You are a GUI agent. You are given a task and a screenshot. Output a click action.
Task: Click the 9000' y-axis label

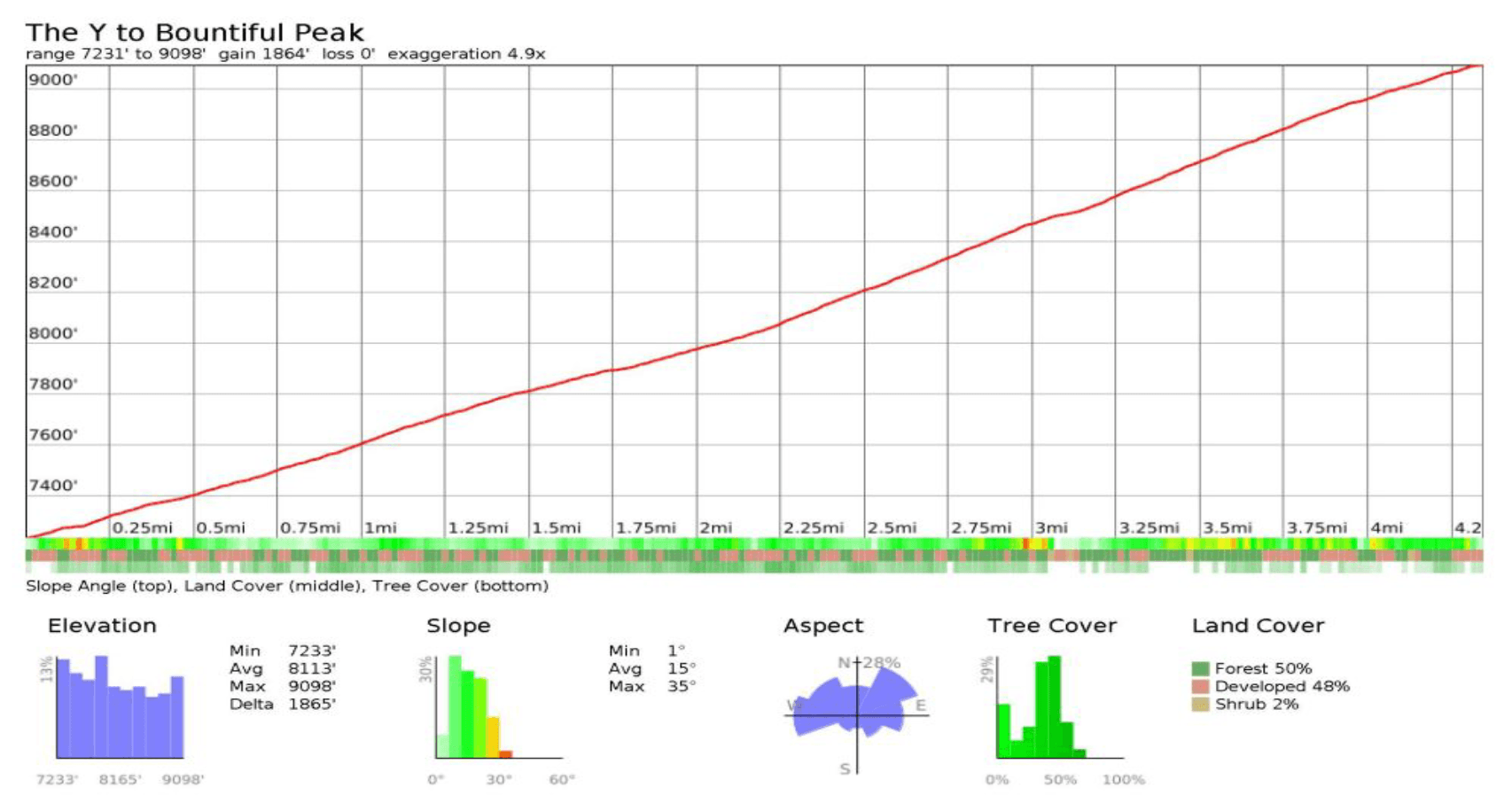click(53, 80)
